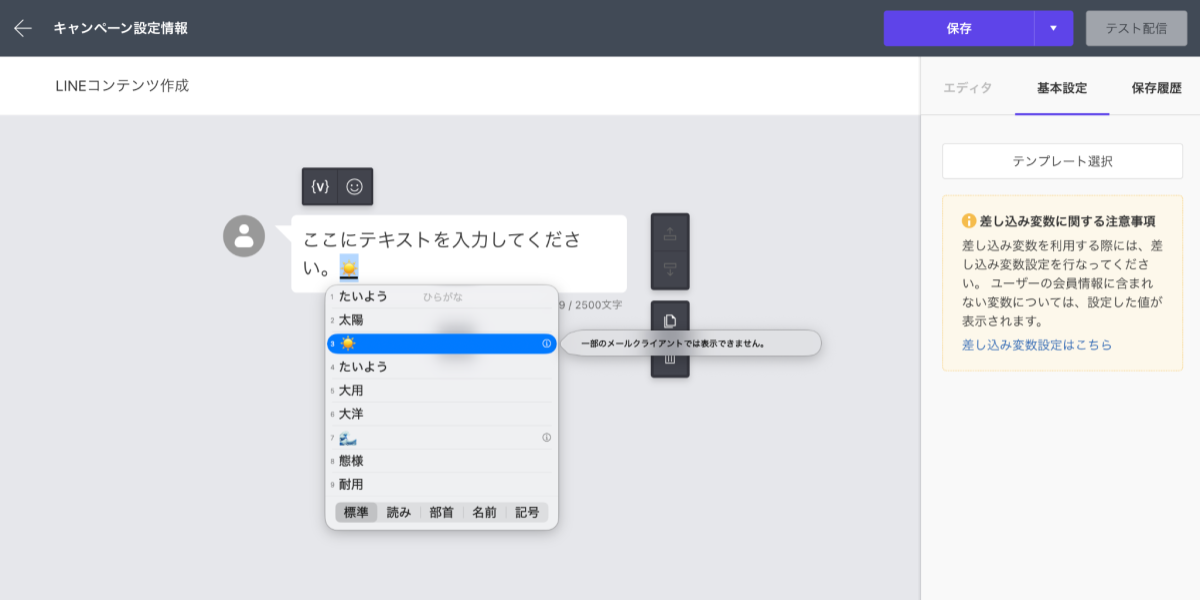Select the 読み candidate mode tab
Image resolution: width=1200 pixels, height=600 pixels.
(399, 512)
